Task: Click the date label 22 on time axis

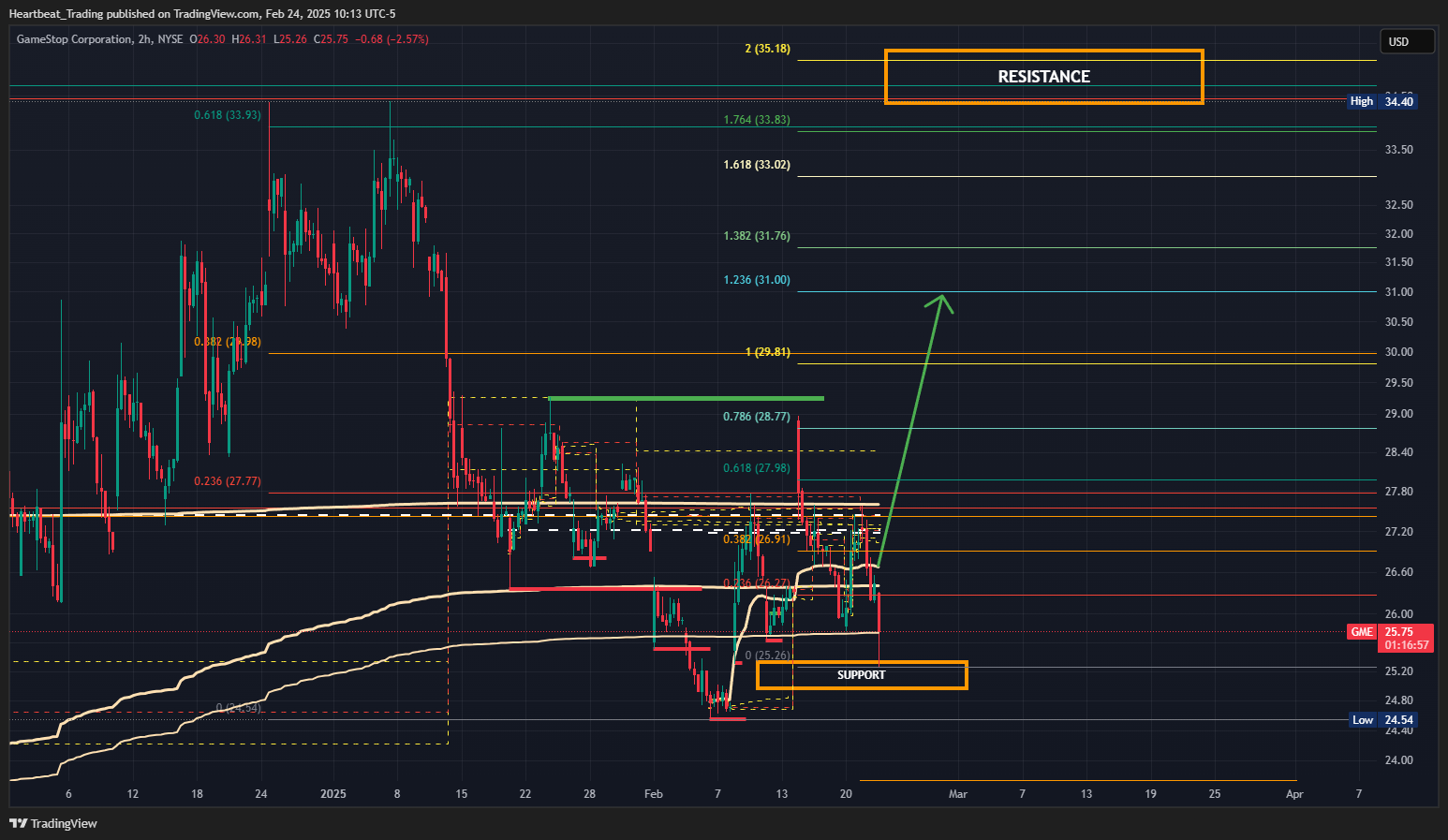Action: [x=525, y=794]
